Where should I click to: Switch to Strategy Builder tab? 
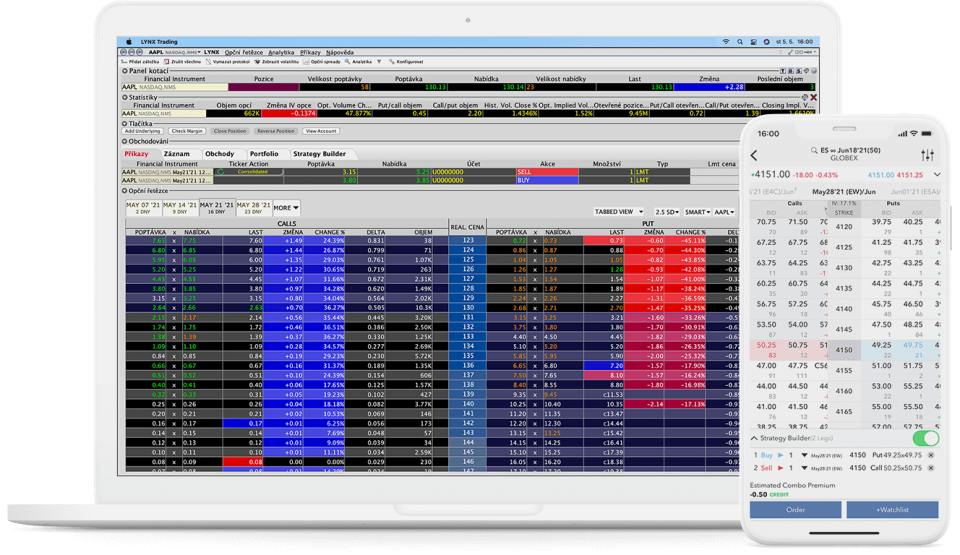320,154
